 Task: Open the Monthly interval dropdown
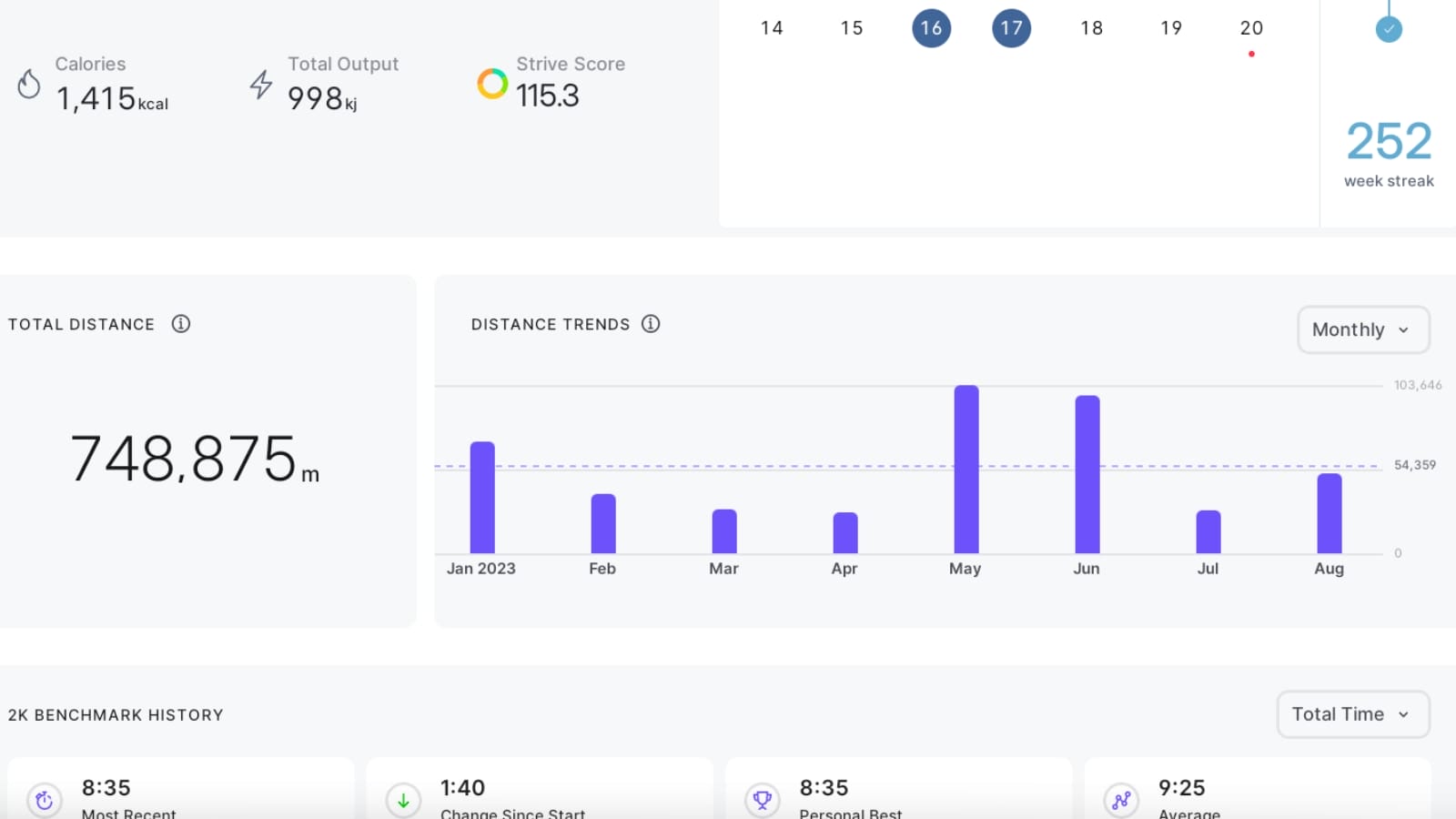(1362, 329)
